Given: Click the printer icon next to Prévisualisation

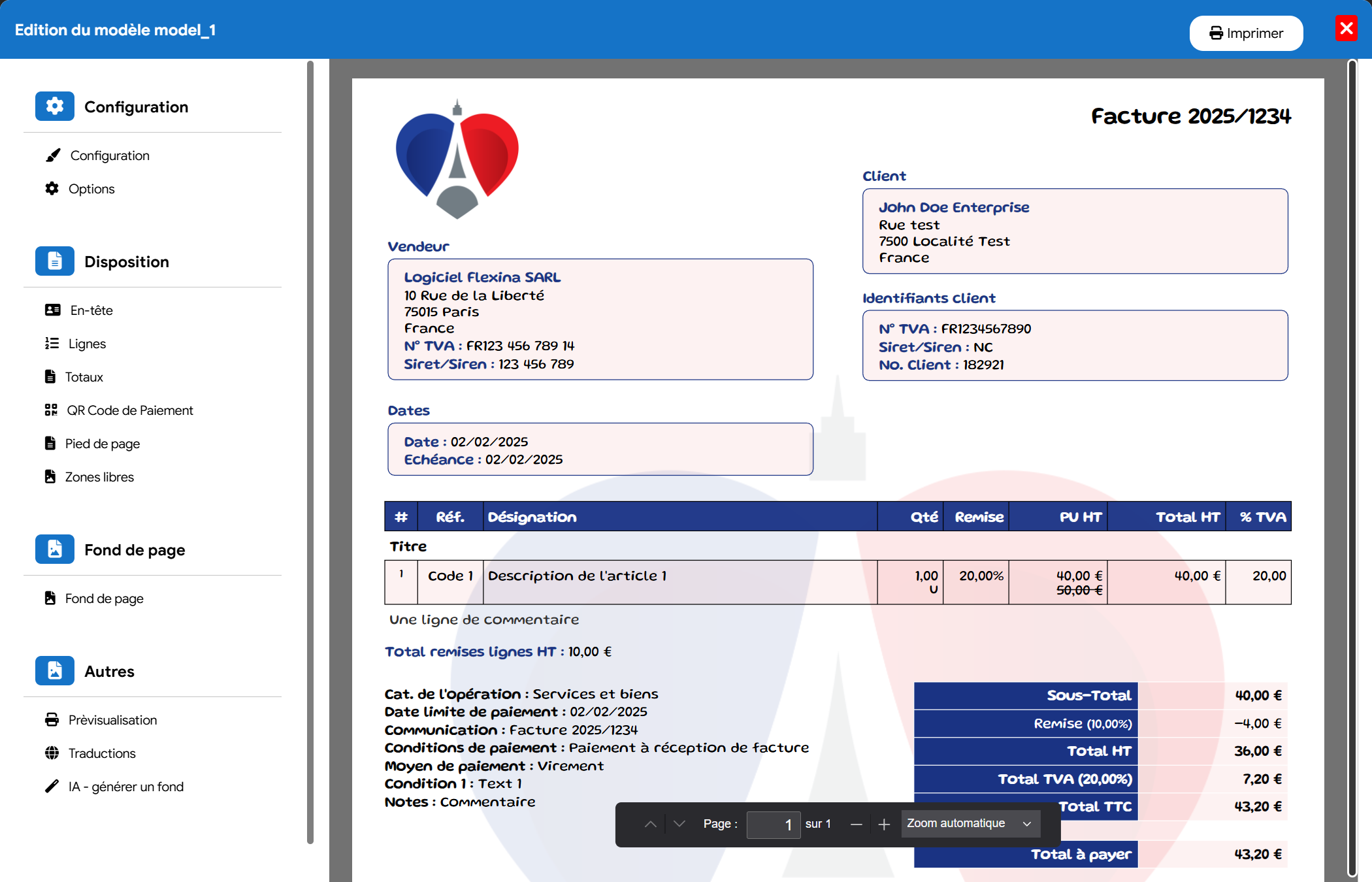Looking at the screenshot, I should (52, 720).
